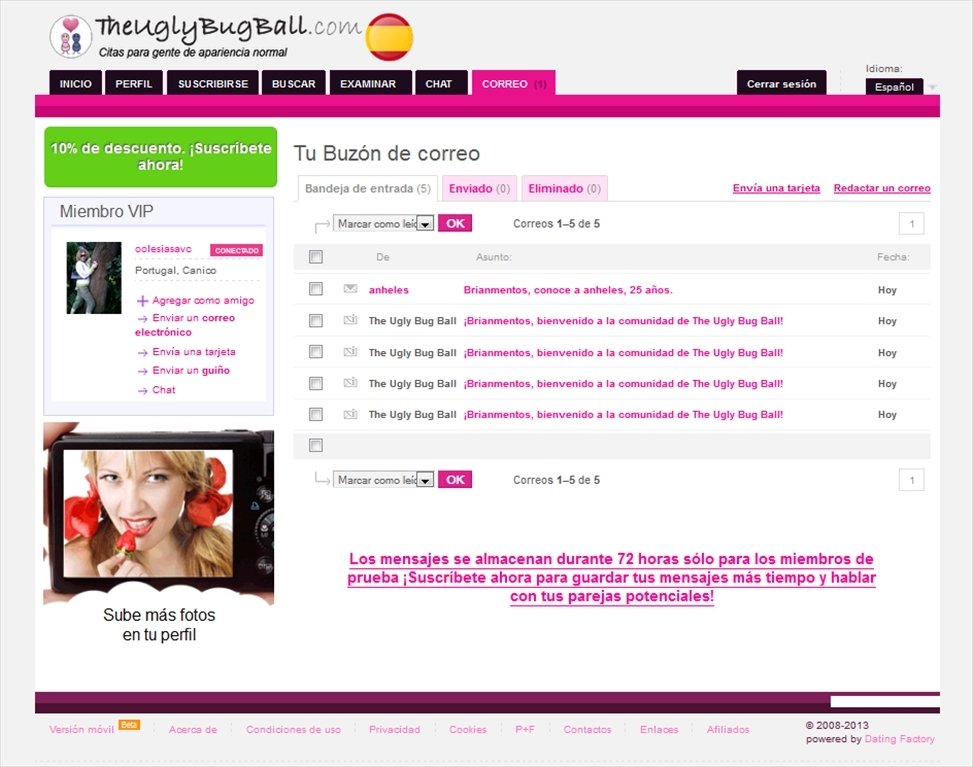
Task: Select the CORREO menu tab
Action: pyautogui.click(x=513, y=83)
